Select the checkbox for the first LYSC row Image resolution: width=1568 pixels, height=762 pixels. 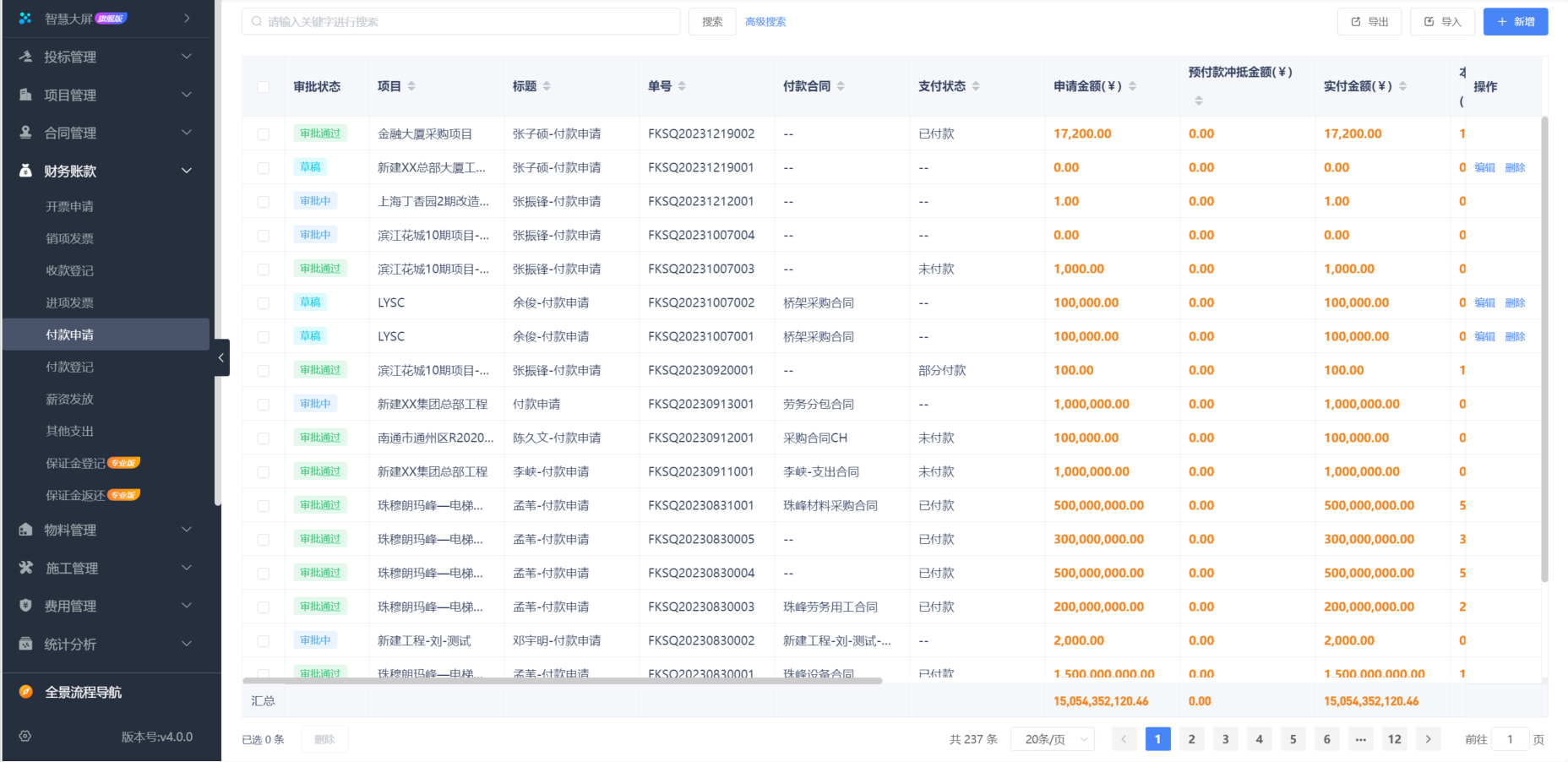263,302
